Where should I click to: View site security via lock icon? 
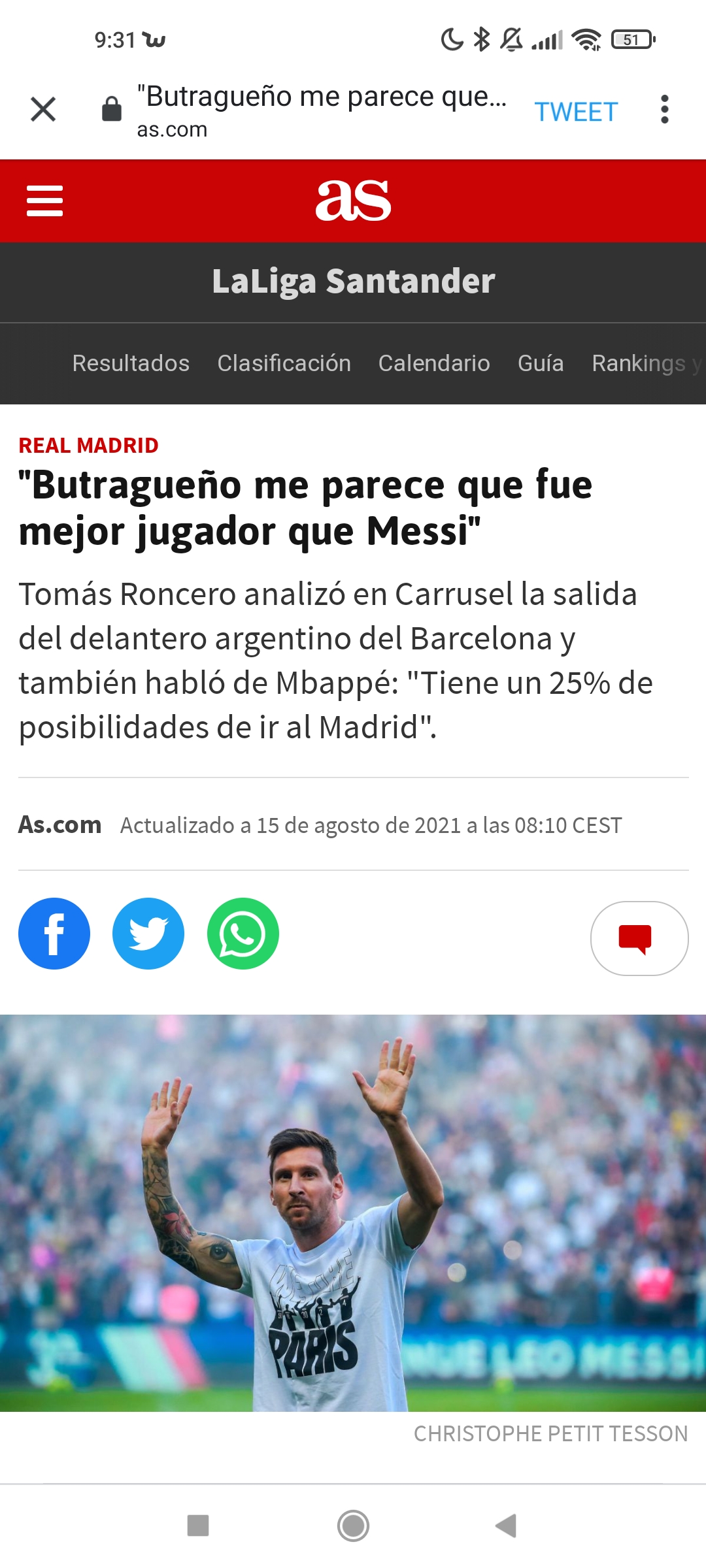point(112,108)
